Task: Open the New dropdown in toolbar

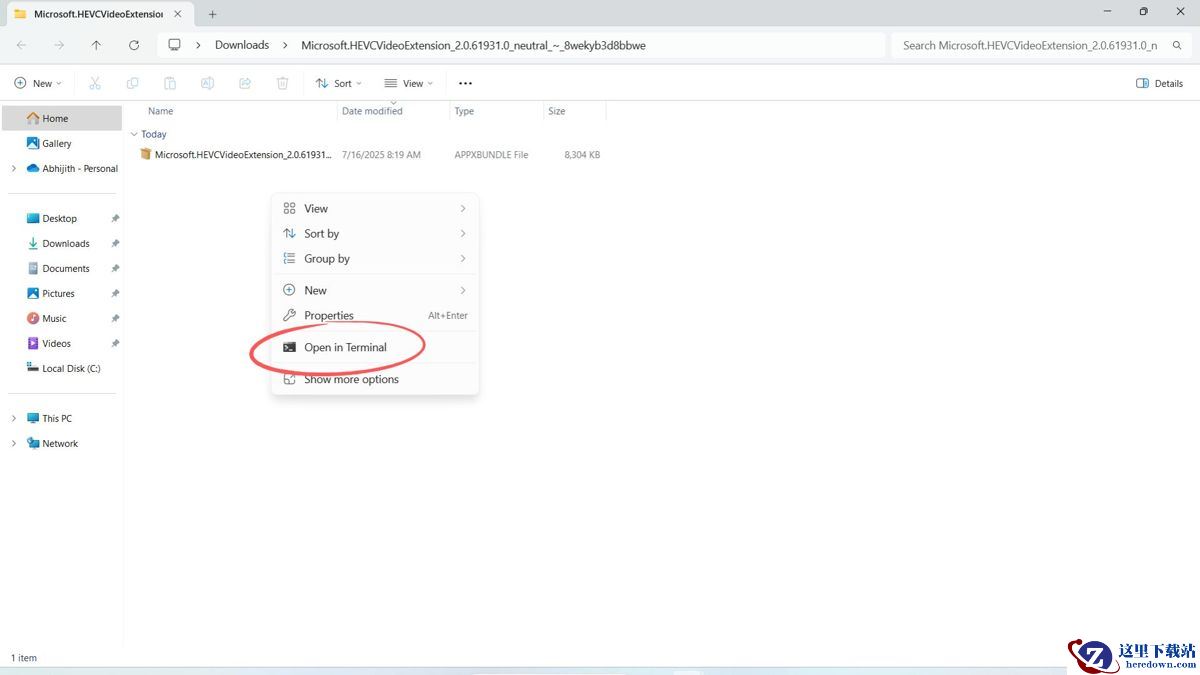Action: coord(38,83)
